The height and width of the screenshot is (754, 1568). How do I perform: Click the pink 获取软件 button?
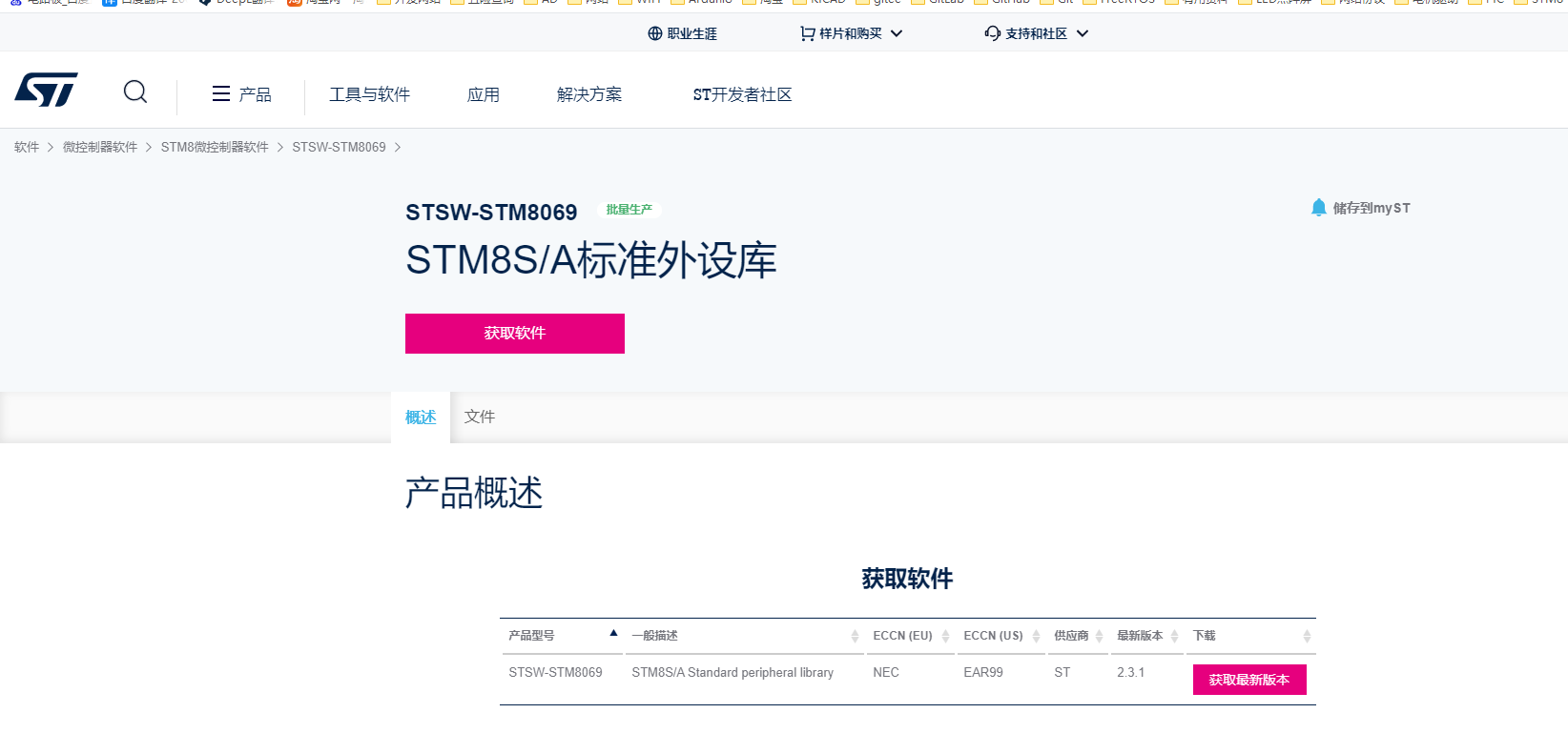515,334
